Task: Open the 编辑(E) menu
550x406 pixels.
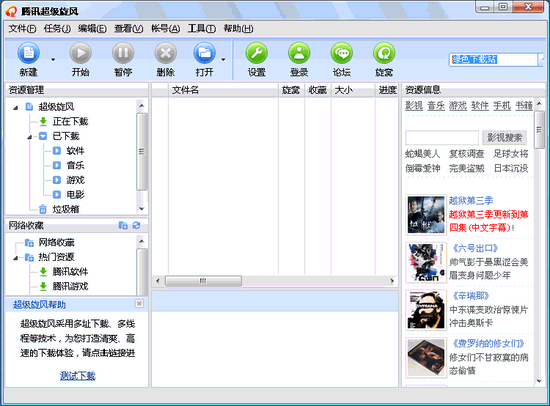Action: [92, 29]
